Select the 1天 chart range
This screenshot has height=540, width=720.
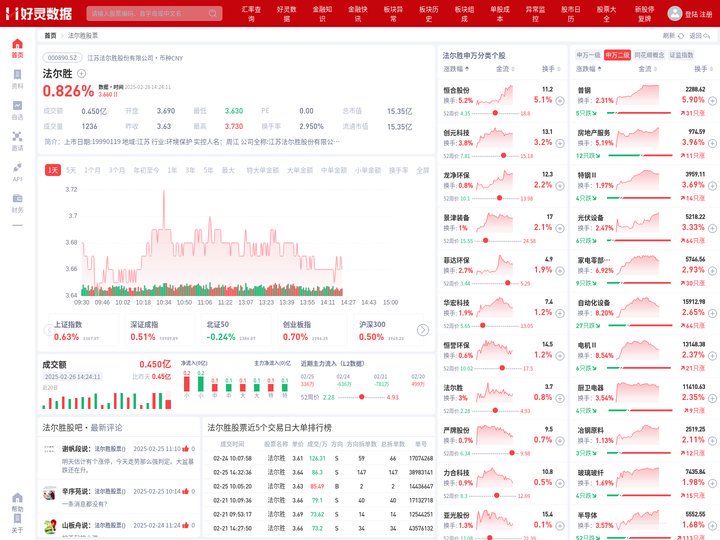click(53, 170)
